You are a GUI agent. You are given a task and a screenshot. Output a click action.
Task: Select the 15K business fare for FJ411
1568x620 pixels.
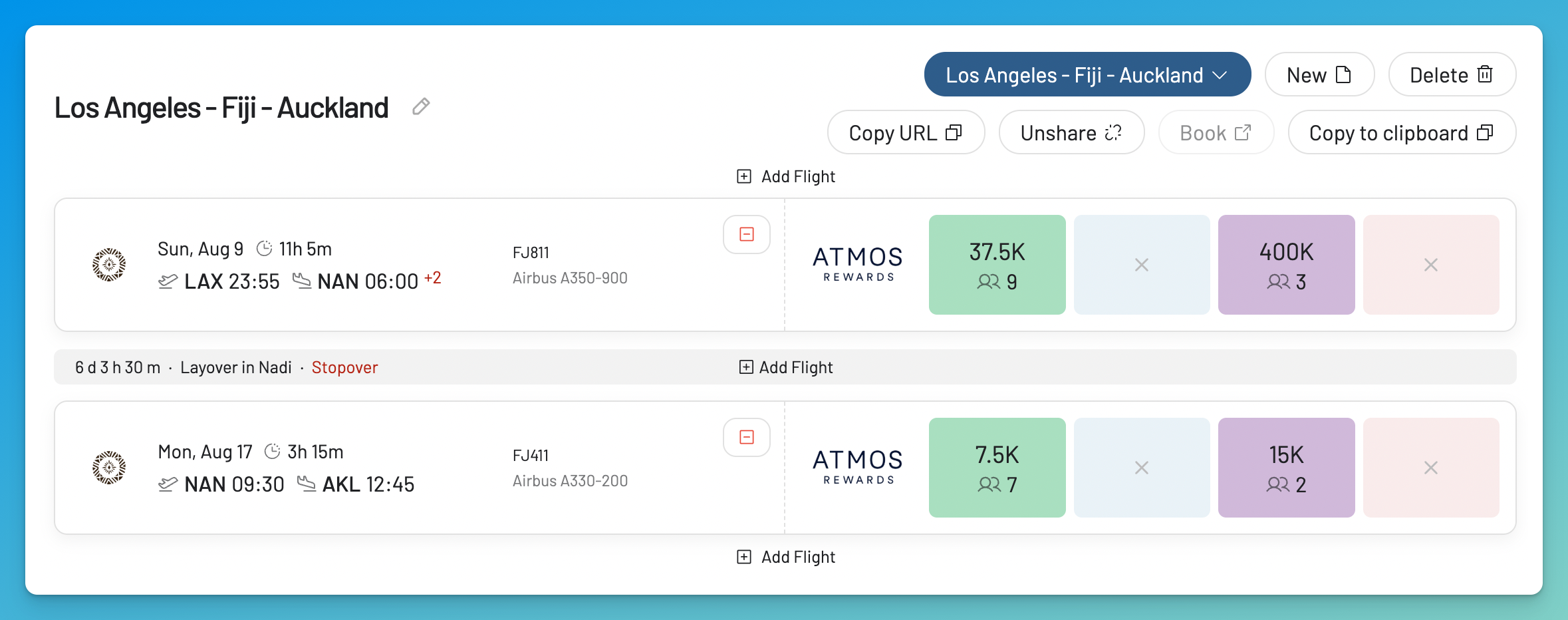click(x=1286, y=468)
